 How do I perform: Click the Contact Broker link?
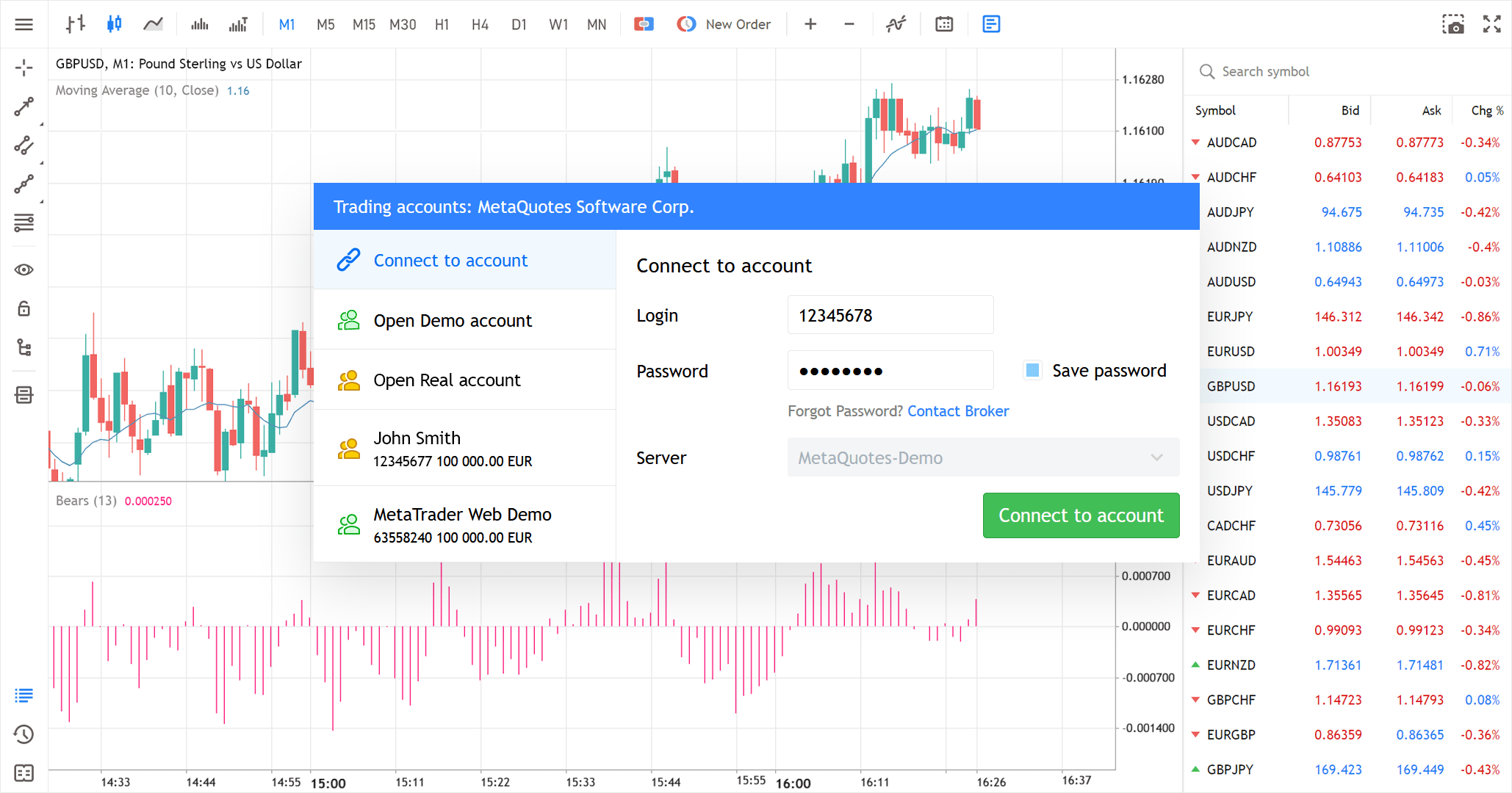[x=958, y=411]
